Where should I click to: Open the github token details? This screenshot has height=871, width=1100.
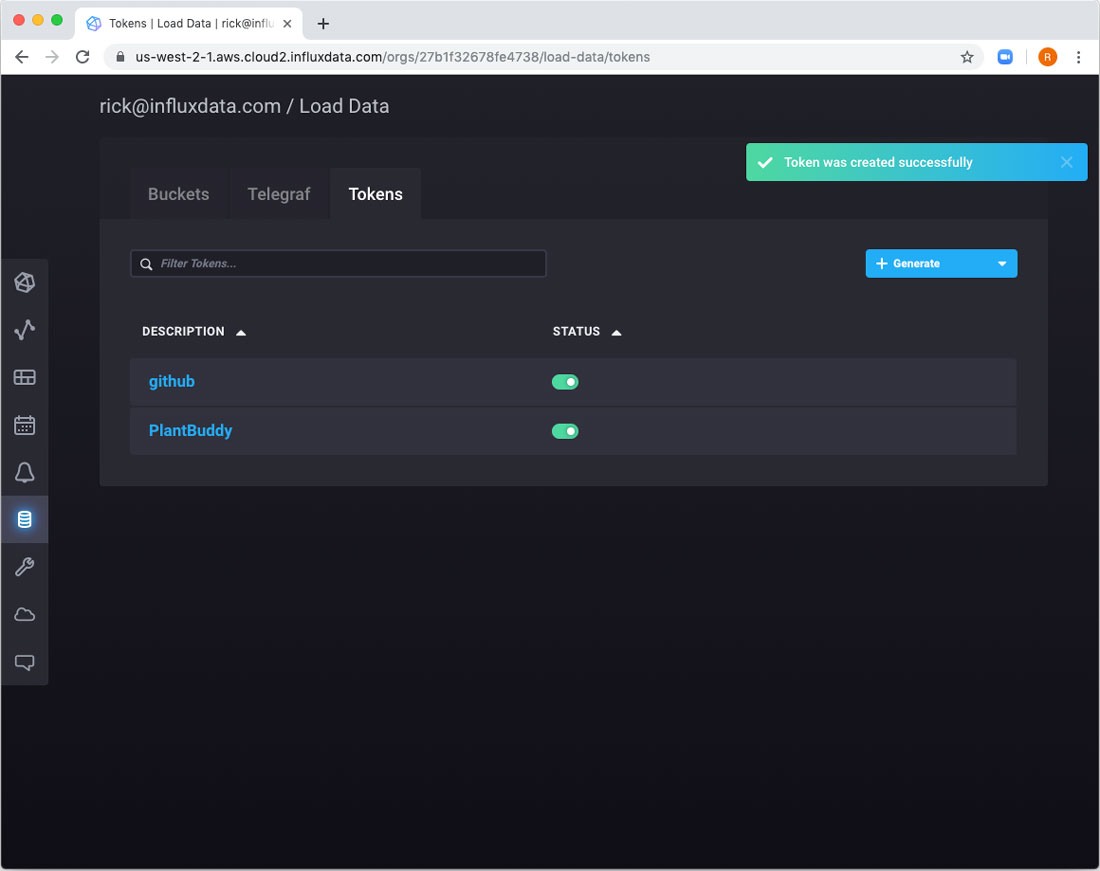click(172, 381)
